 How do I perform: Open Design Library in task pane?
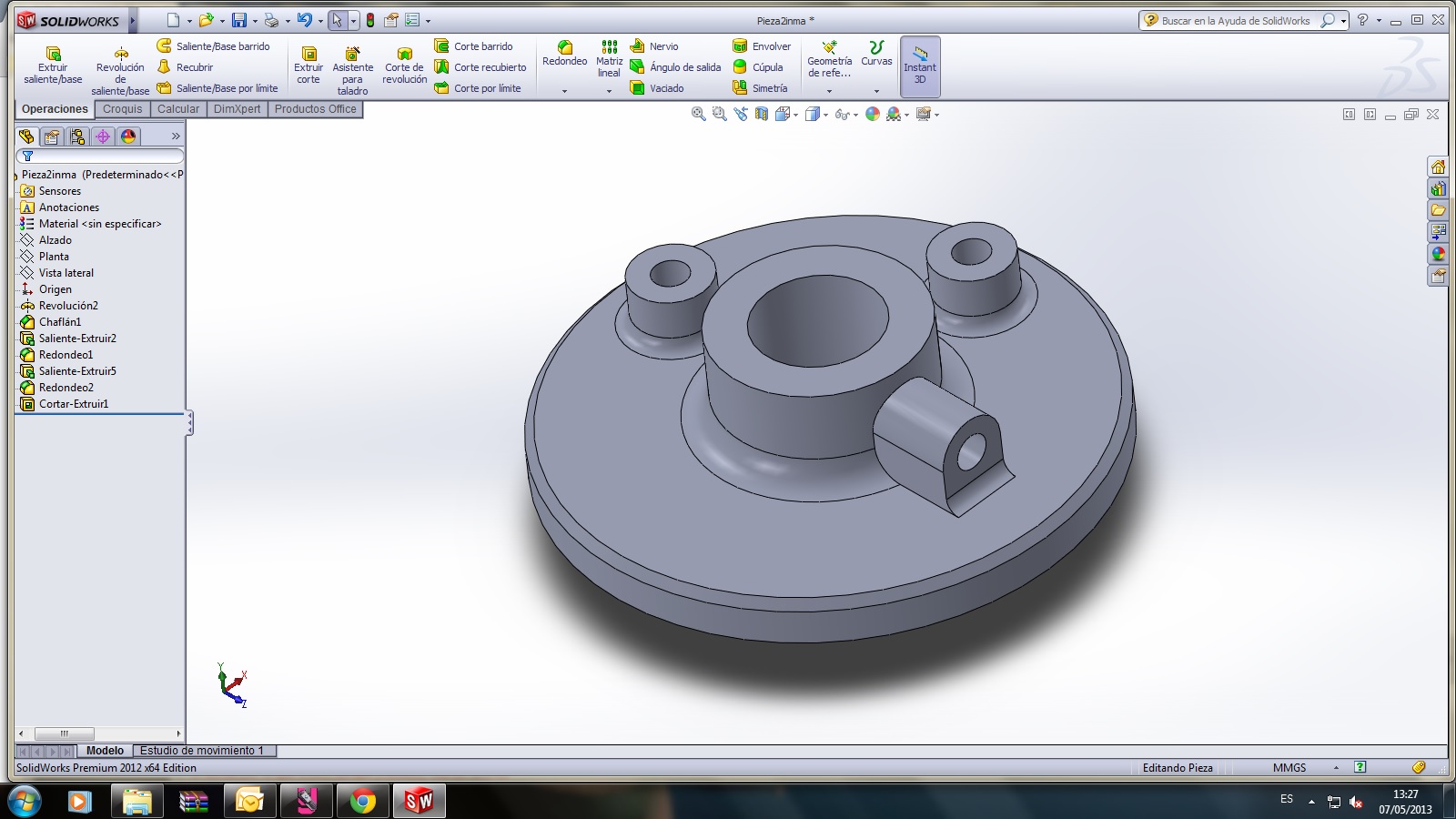1438,188
